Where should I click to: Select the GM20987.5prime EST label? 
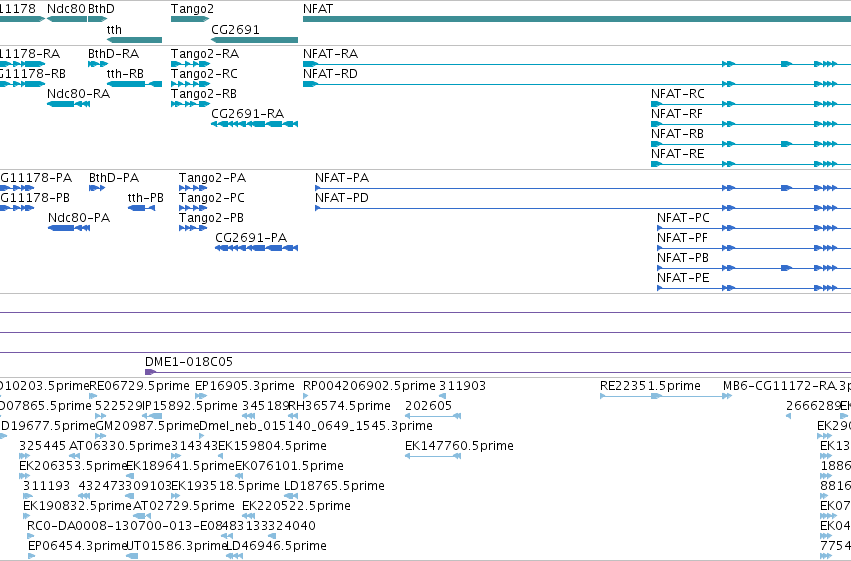click(147, 426)
